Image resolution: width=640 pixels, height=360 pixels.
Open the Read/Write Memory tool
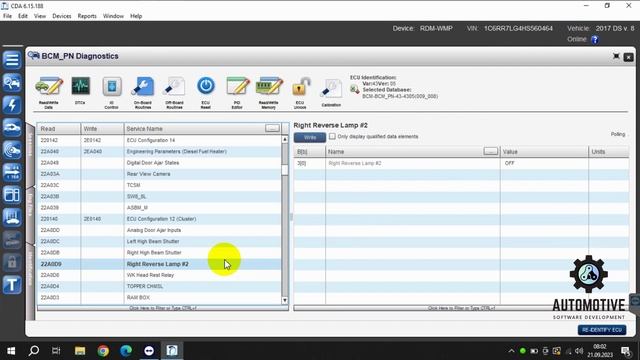point(269,93)
